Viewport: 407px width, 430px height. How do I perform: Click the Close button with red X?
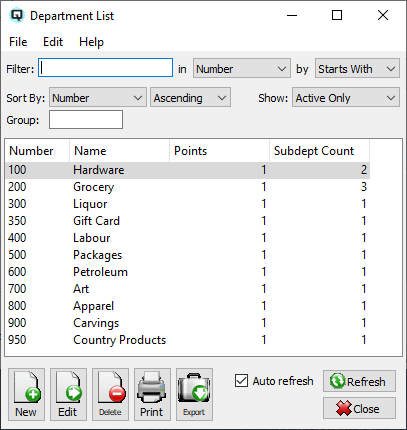(359, 408)
